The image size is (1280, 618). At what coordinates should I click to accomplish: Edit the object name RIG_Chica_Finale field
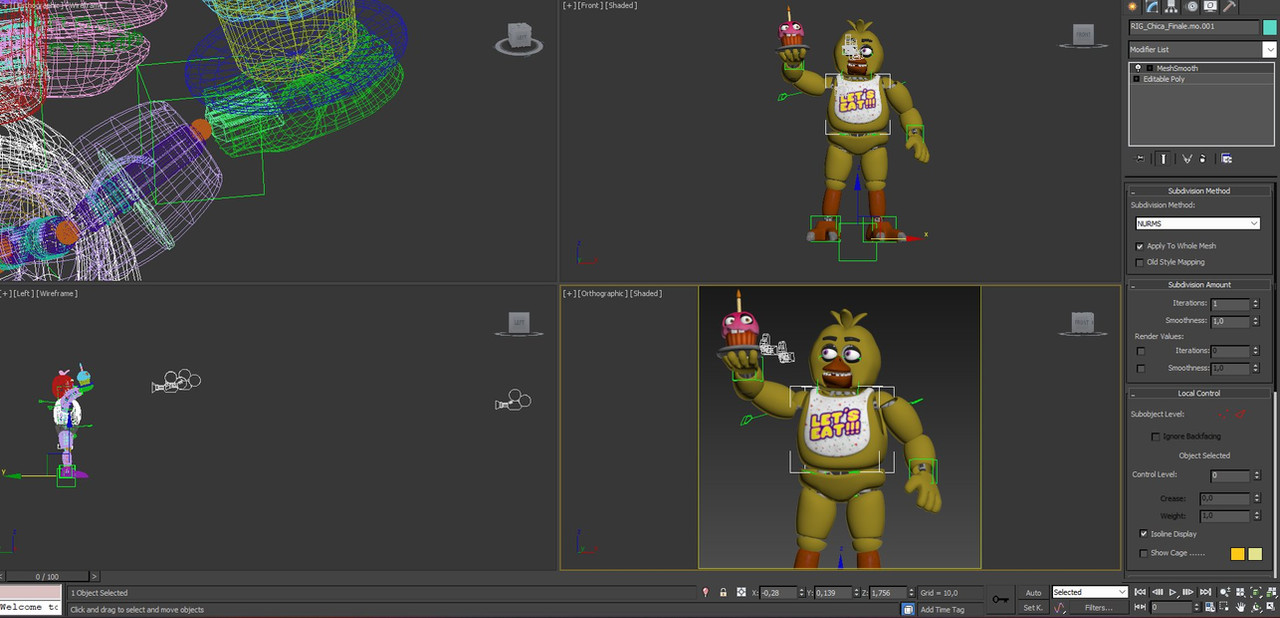[x=1194, y=27]
